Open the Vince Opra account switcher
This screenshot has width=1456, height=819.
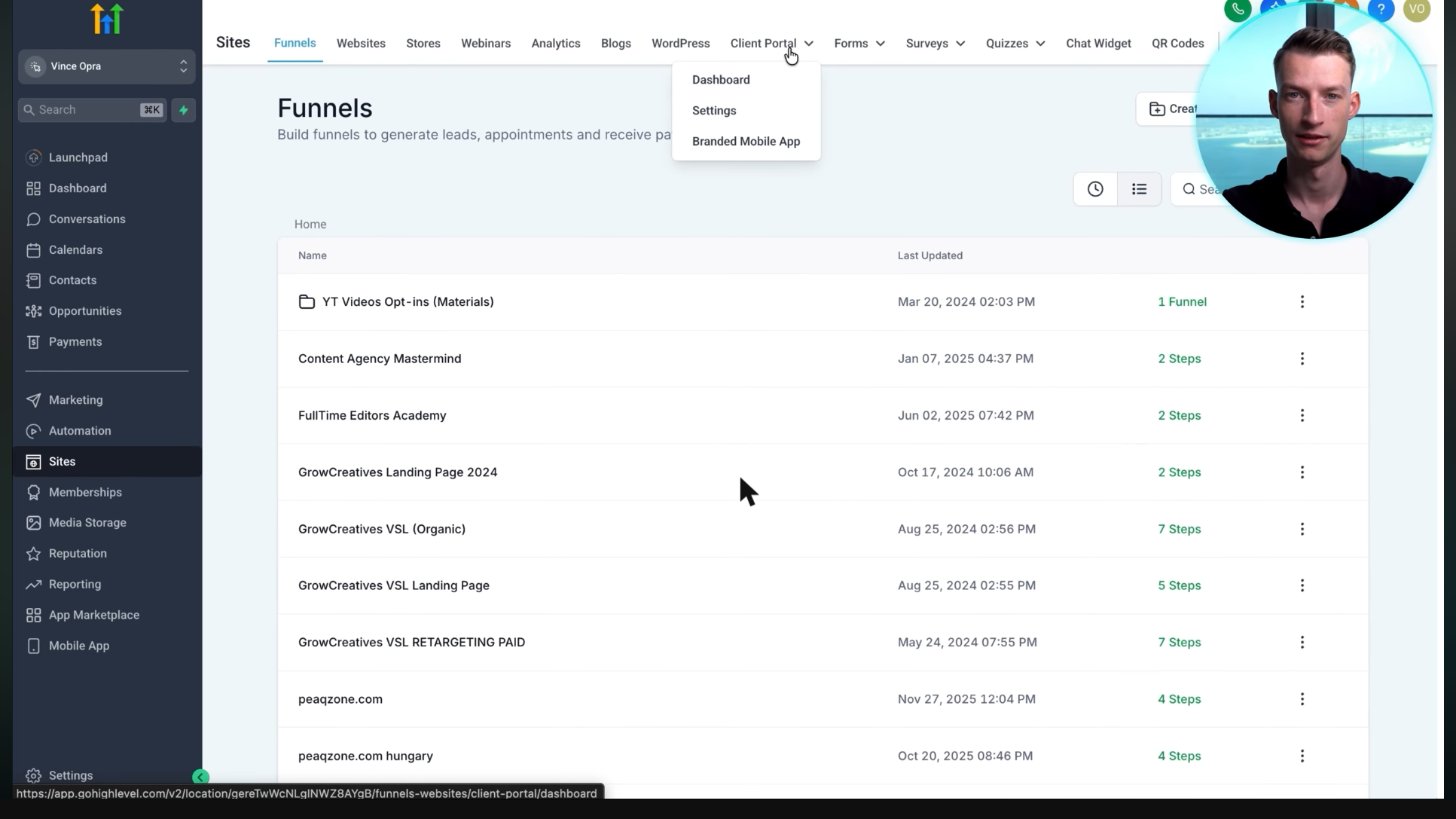pos(106,66)
